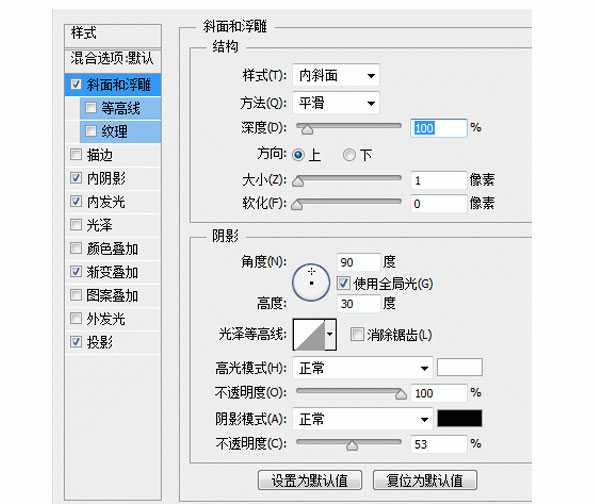Open the white highlight color swatch

(x=460, y=367)
